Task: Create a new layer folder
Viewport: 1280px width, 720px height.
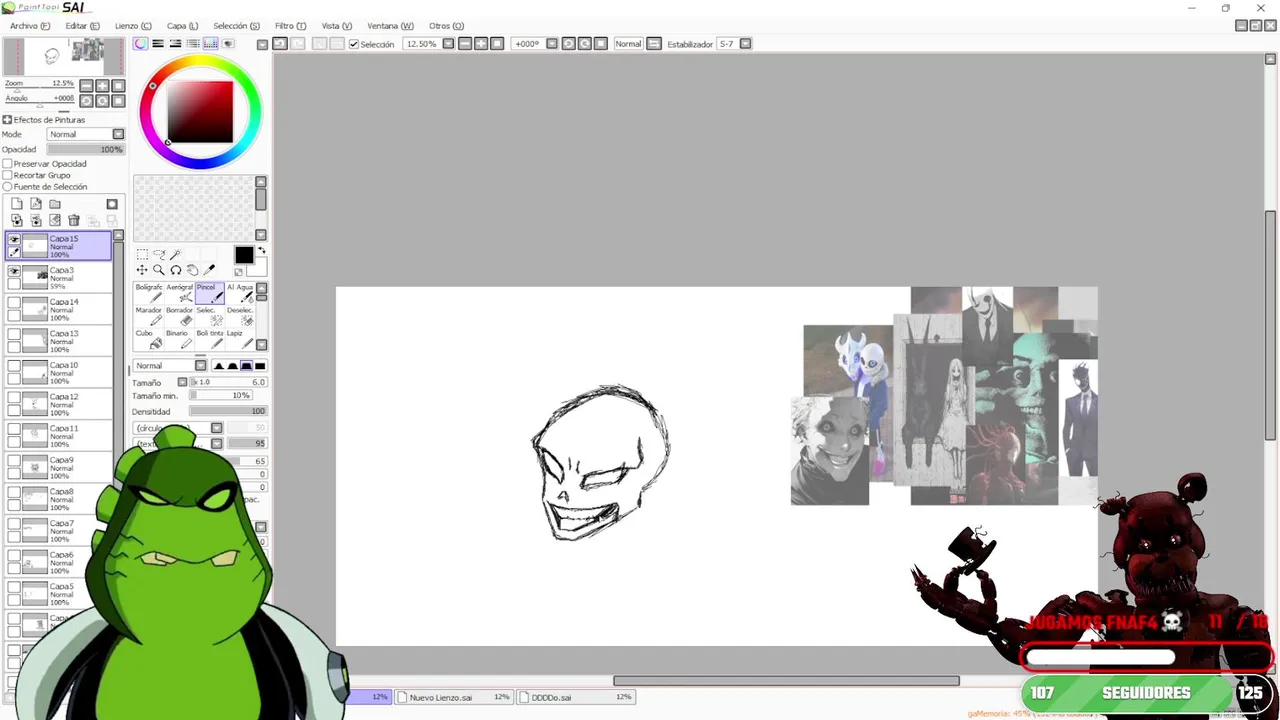Action: click(55, 204)
